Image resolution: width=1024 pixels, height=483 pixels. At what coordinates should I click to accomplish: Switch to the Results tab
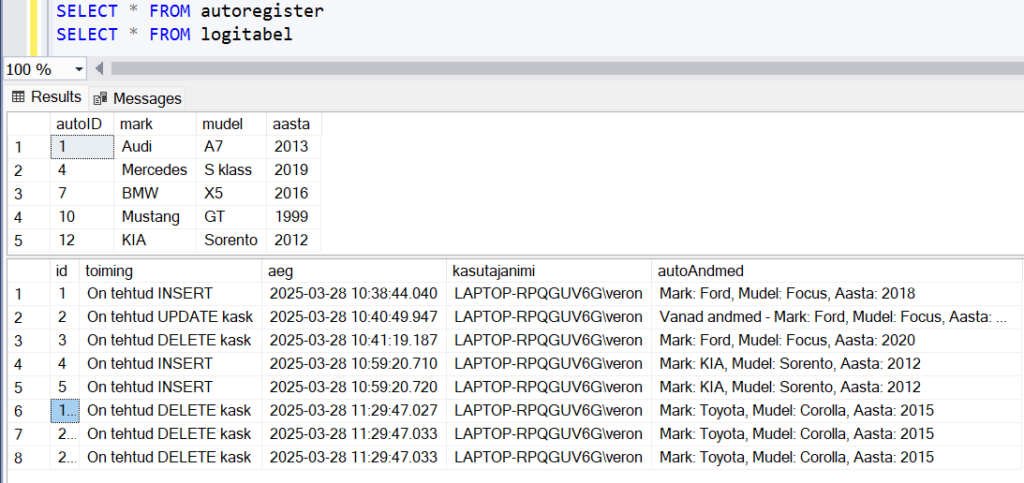pos(46,97)
